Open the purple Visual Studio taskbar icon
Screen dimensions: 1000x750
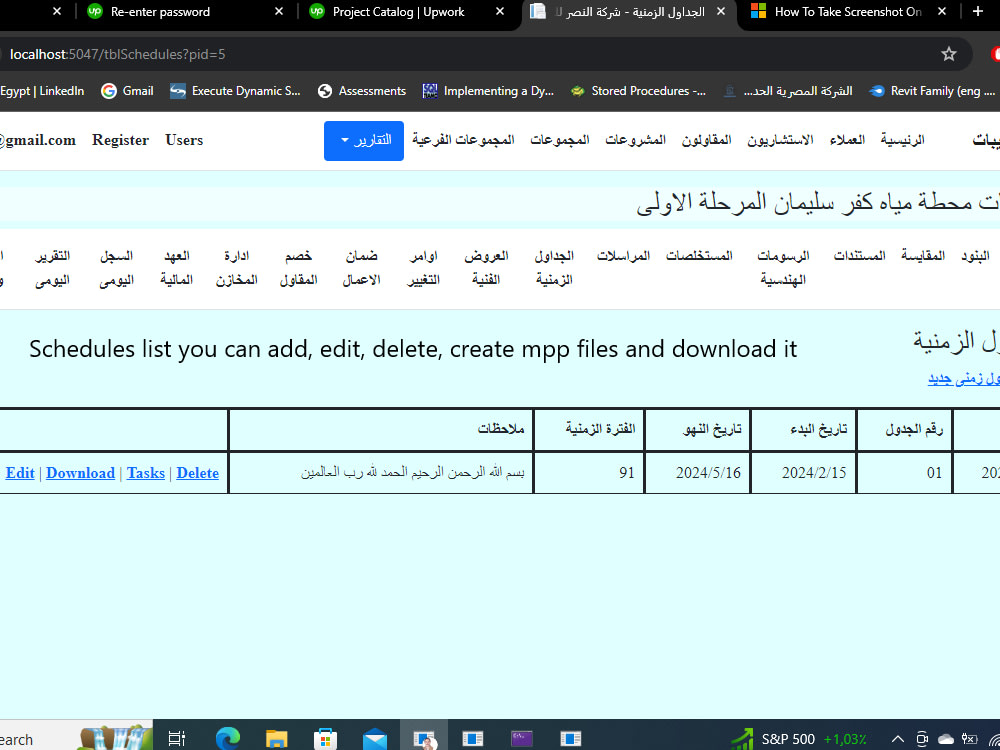coord(522,739)
